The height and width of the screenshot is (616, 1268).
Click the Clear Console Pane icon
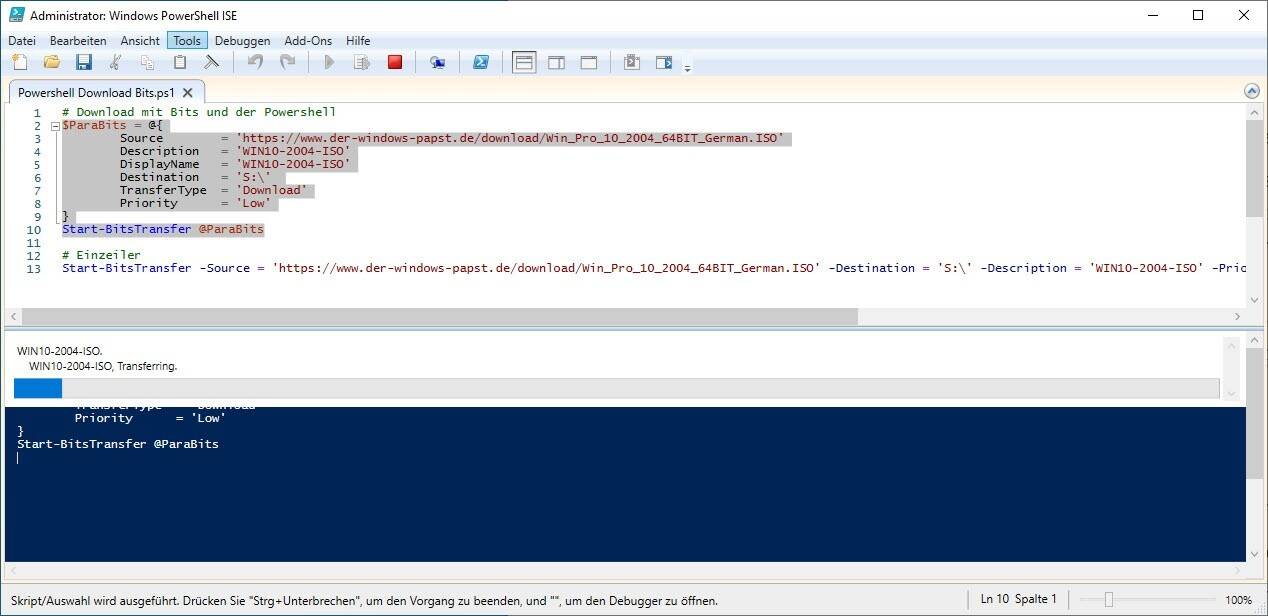coord(211,62)
